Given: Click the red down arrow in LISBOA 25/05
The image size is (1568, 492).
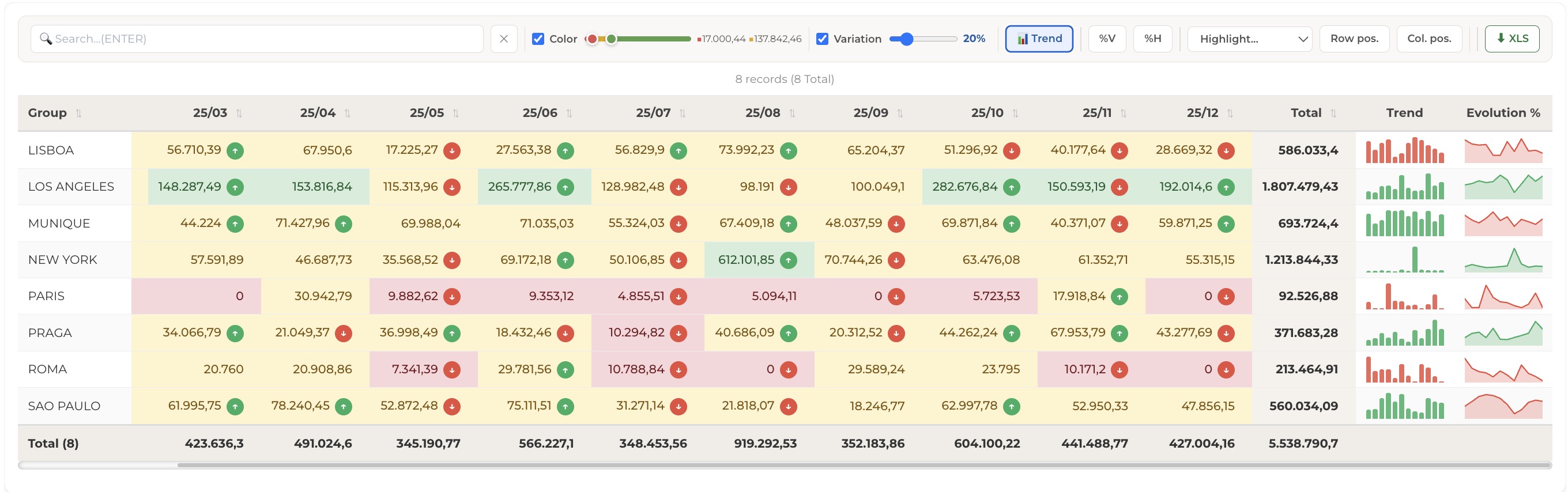Looking at the screenshot, I should point(451,151).
